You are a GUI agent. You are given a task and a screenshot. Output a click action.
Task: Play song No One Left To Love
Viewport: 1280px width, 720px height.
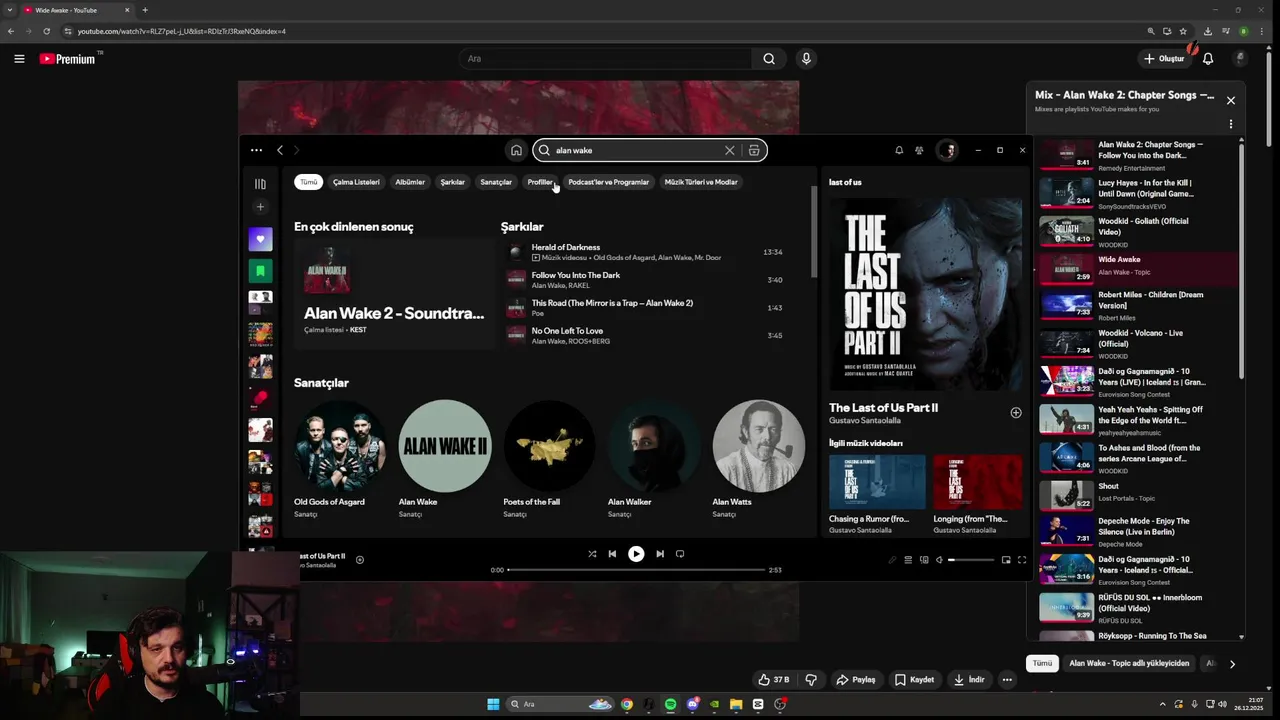pyautogui.click(x=567, y=331)
